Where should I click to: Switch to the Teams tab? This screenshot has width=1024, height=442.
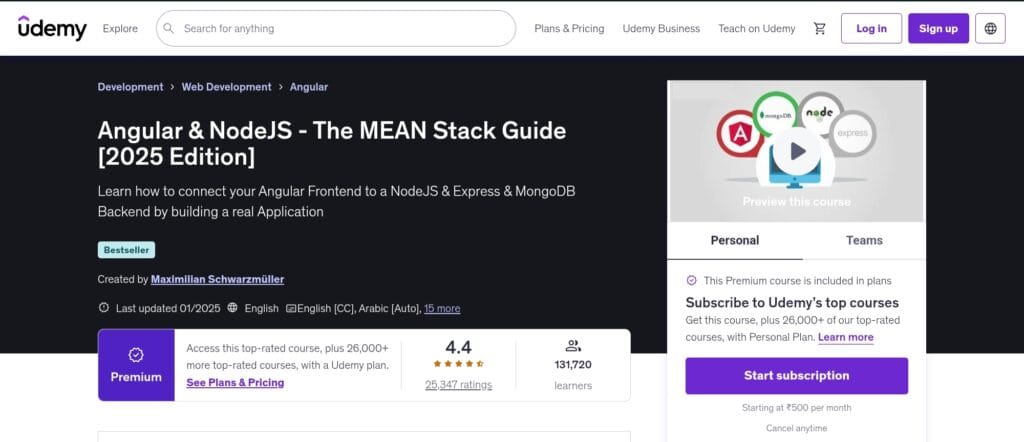[x=864, y=240]
